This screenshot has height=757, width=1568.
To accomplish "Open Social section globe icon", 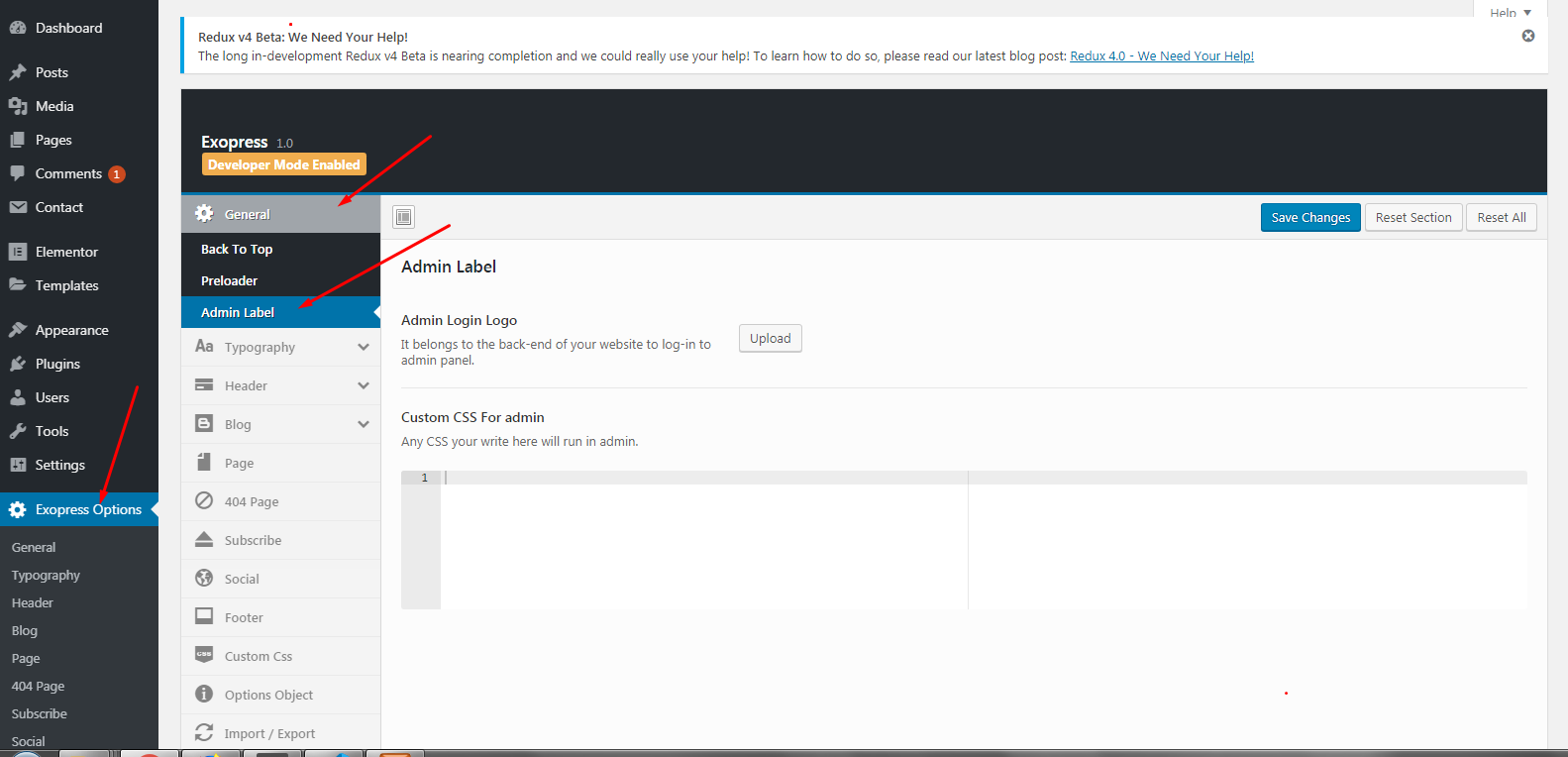I will pyautogui.click(x=204, y=579).
